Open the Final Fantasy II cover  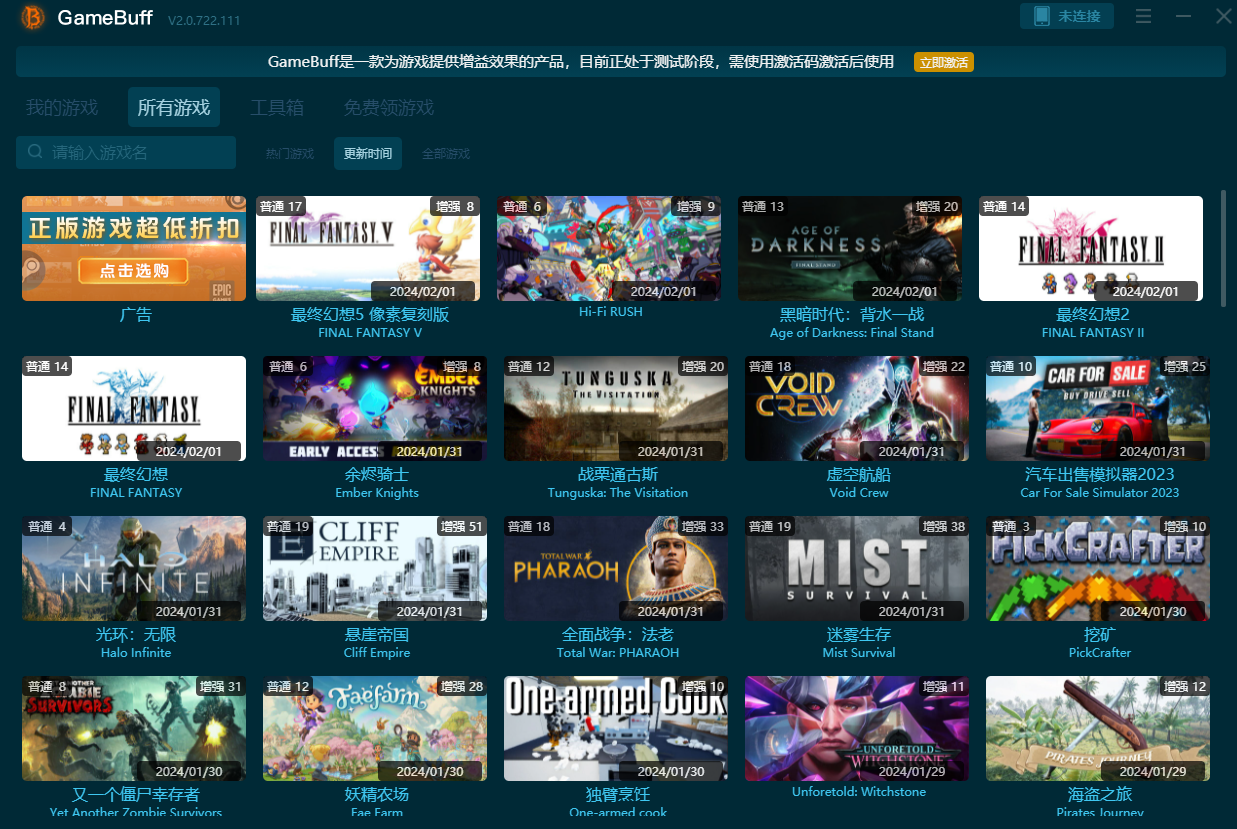point(1091,248)
